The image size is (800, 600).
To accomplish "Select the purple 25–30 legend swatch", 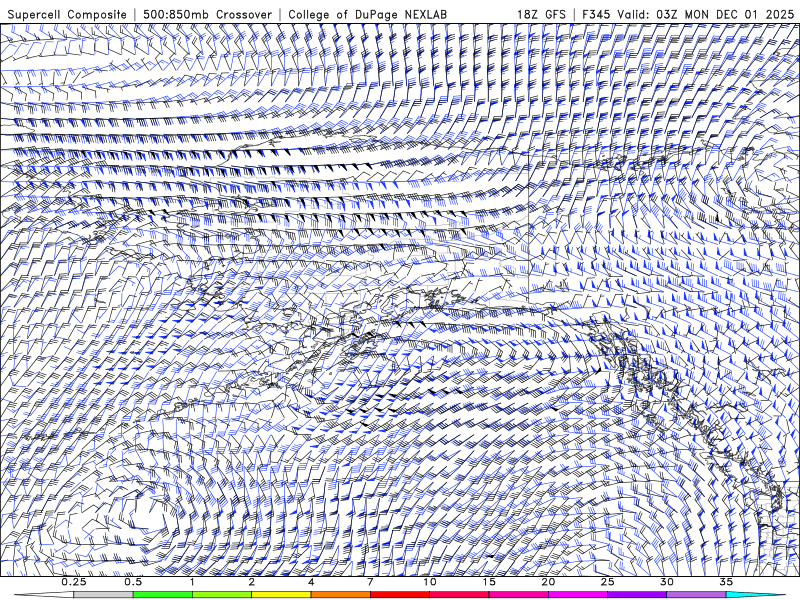I will [637, 595].
